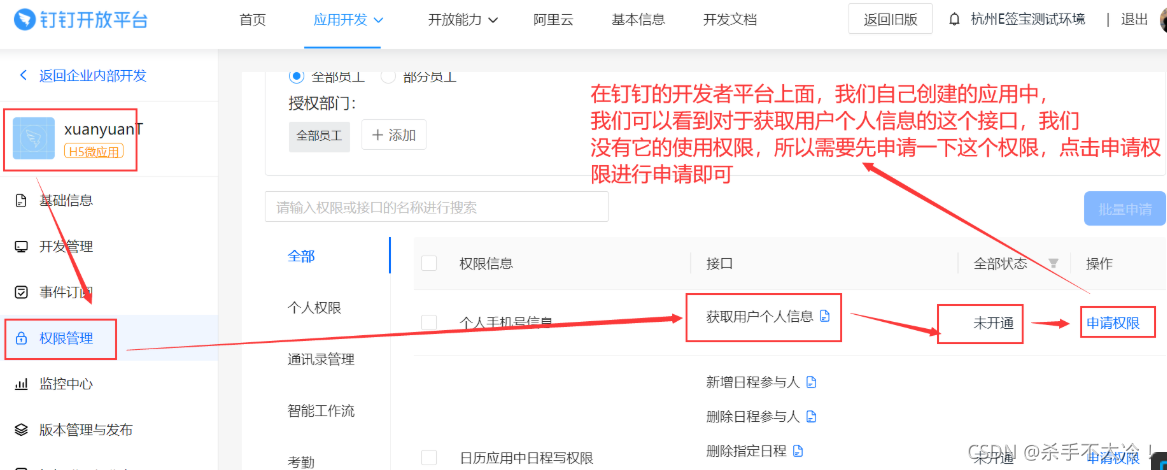Expand the 开放能力 dropdown menu

[462, 20]
